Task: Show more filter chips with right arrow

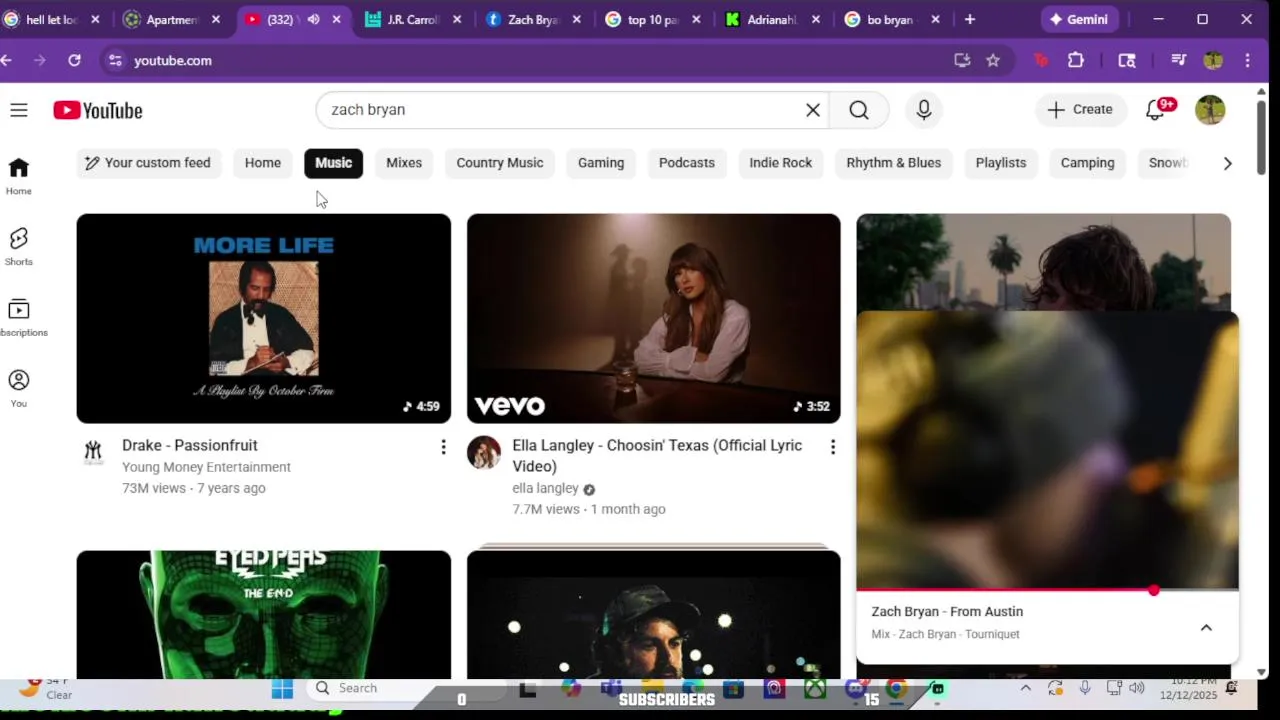Action: tap(1227, 163)
